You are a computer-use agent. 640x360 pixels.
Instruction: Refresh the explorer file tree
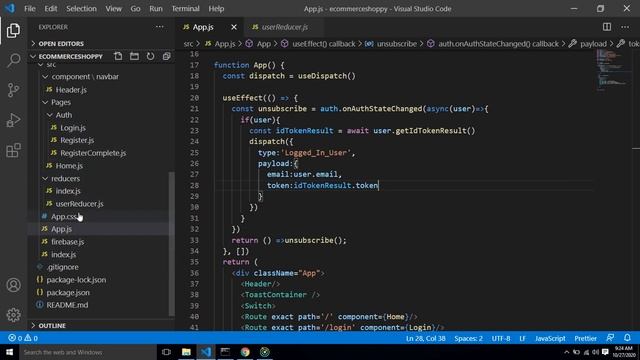click(150, 56)
